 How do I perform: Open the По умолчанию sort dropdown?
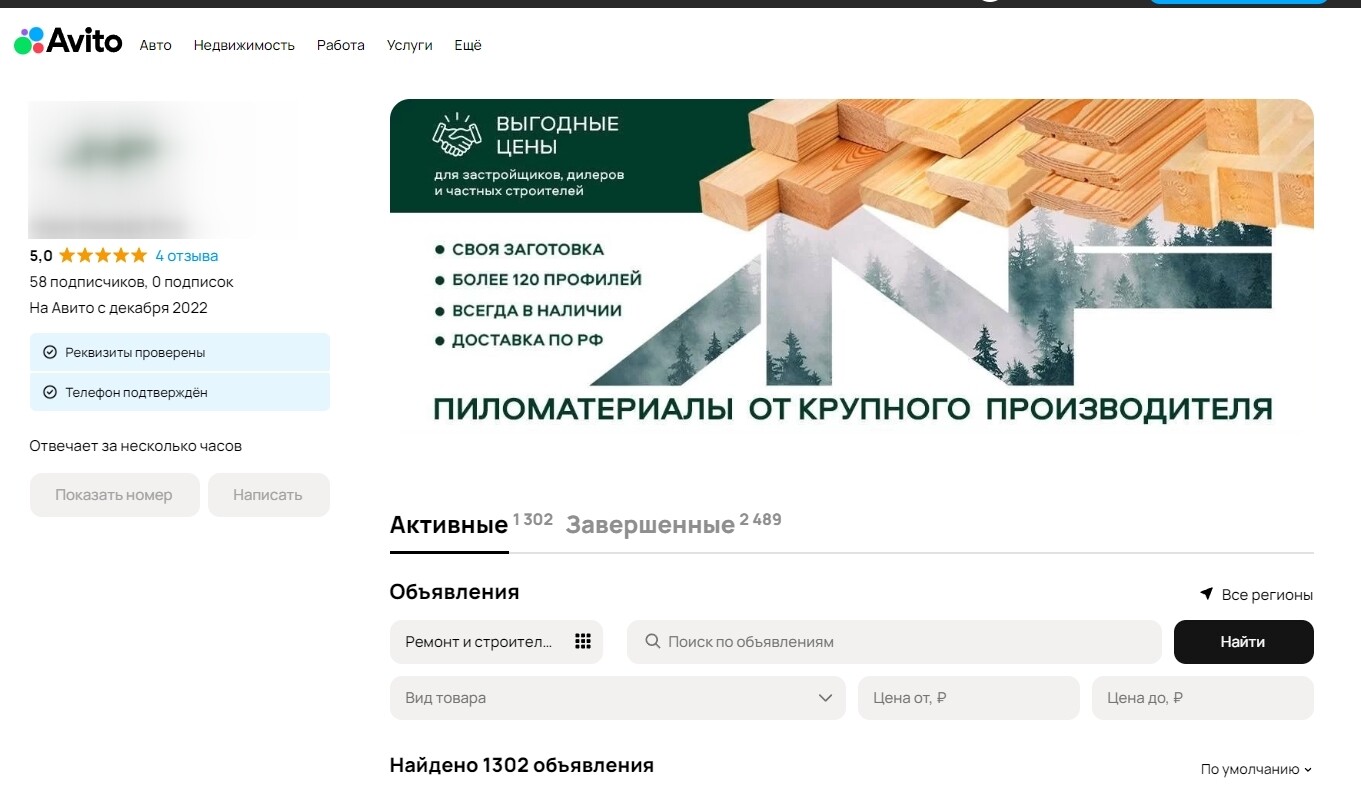[1256, 770]
